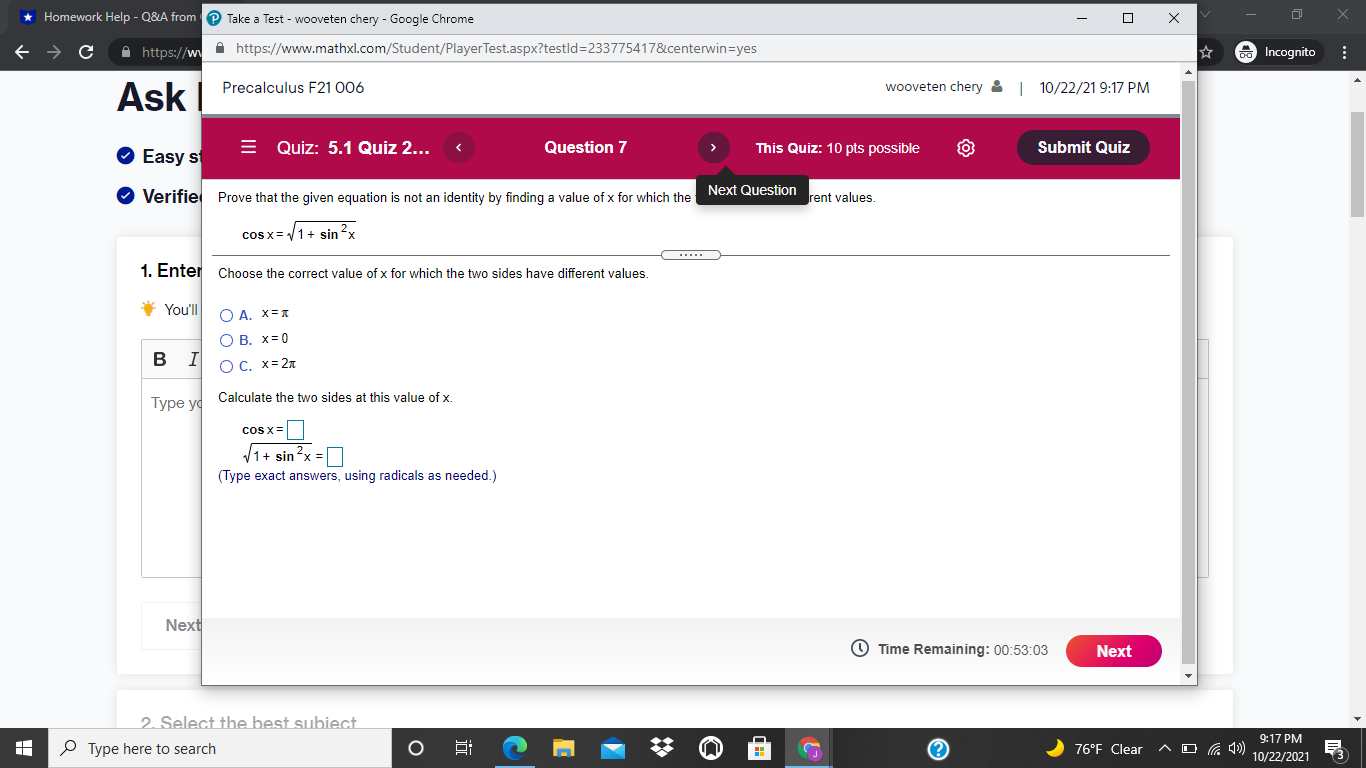The width and height of the screenshot is (1366, 768).
Task: Open Mail app from taskbar
Action: coord(612,749)
